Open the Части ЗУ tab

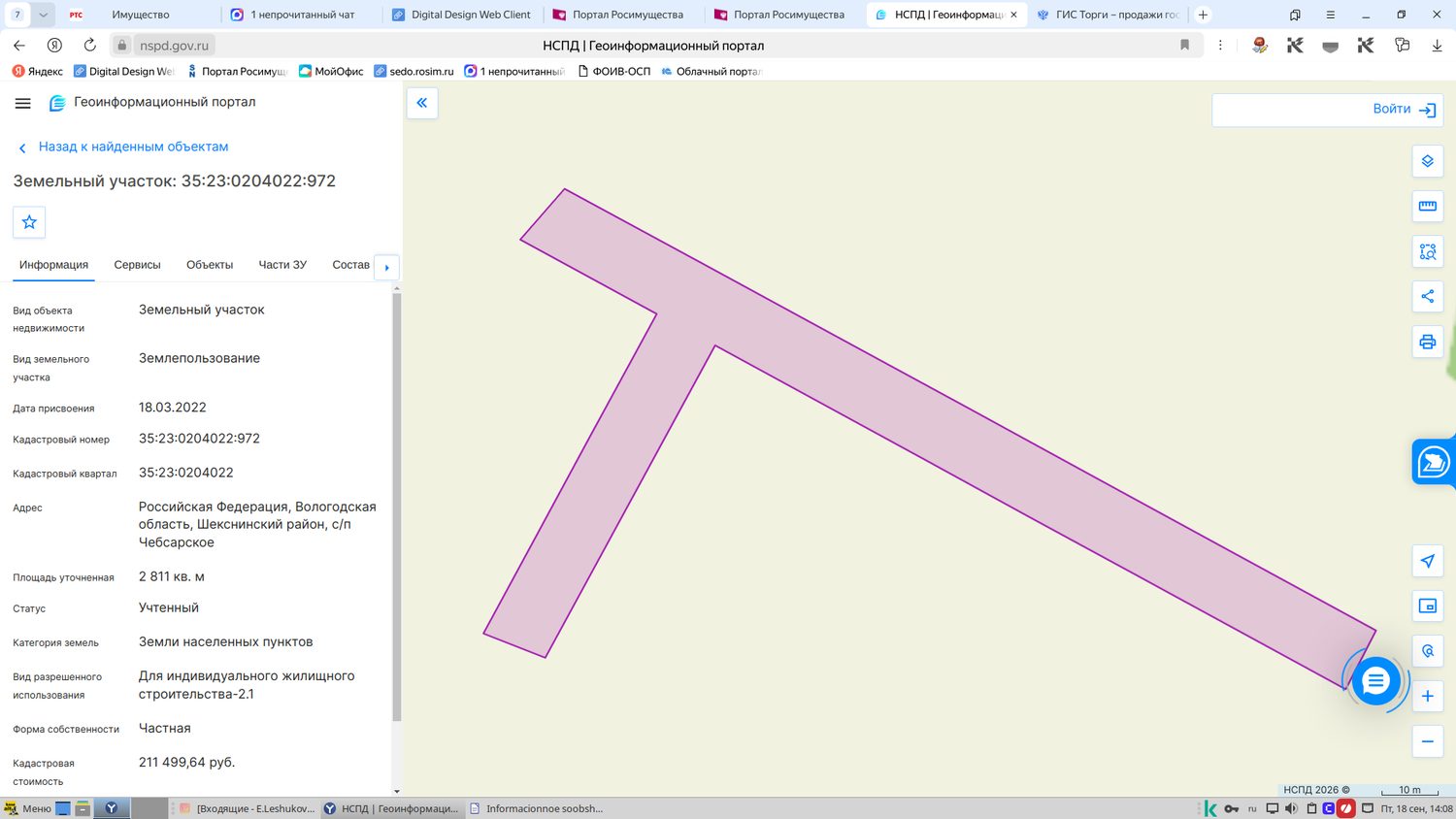(x=282, y=265)
